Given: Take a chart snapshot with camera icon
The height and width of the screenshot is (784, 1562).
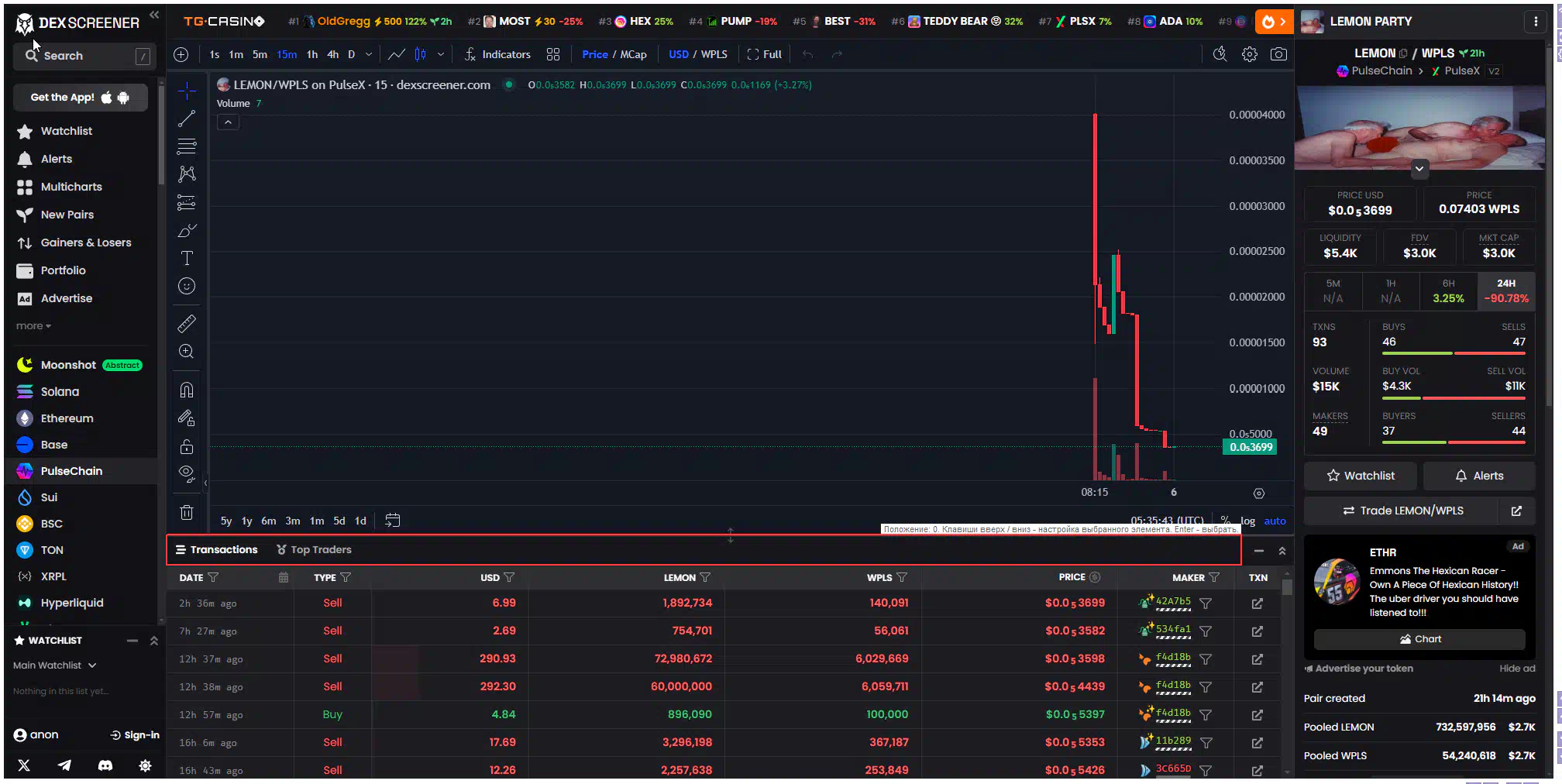Looking at the screenshot, I should click(x=1279, y=54).
